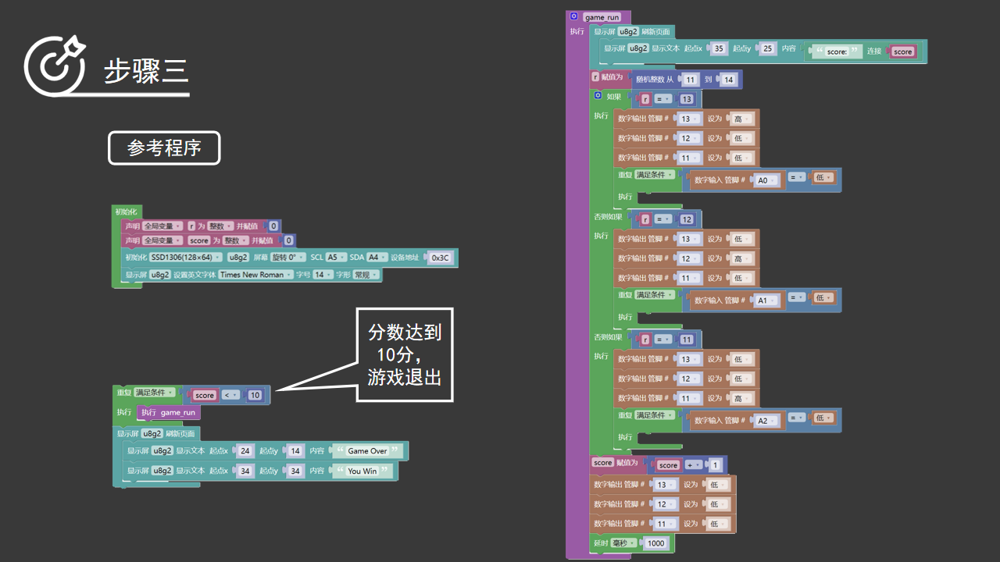Click 起点y value 34 in You Win block
The height and width of the screenshot is (562, 1000).
[295, 471]
